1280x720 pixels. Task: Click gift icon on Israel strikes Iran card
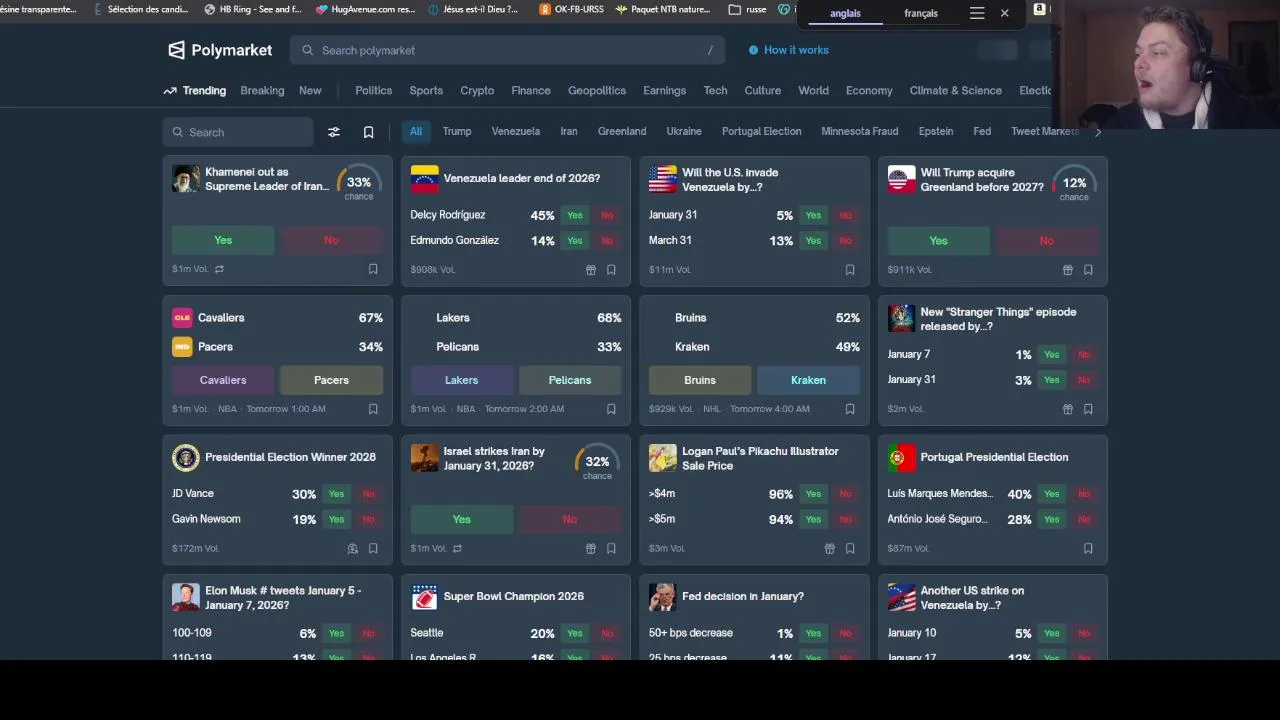(x=591, y=548)
